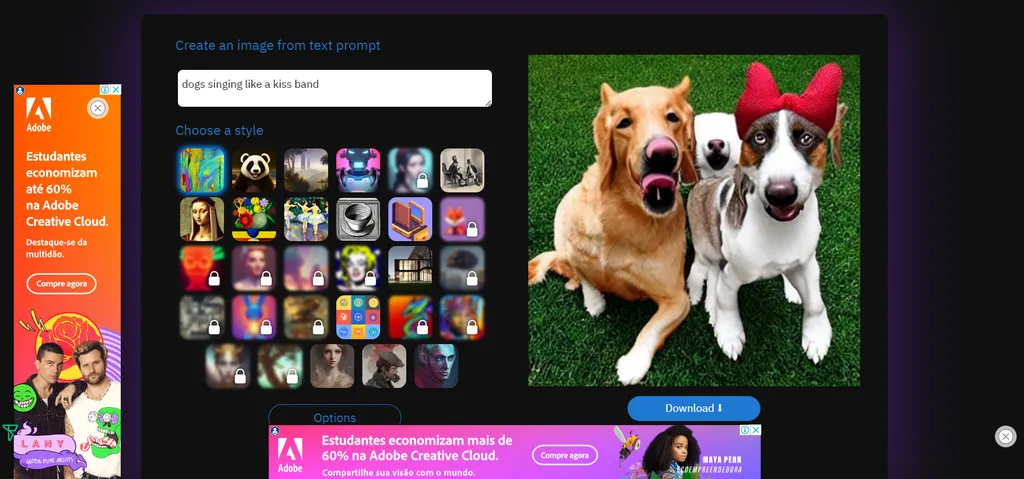Select the engraved cup sketch style

tap(358, 219)
